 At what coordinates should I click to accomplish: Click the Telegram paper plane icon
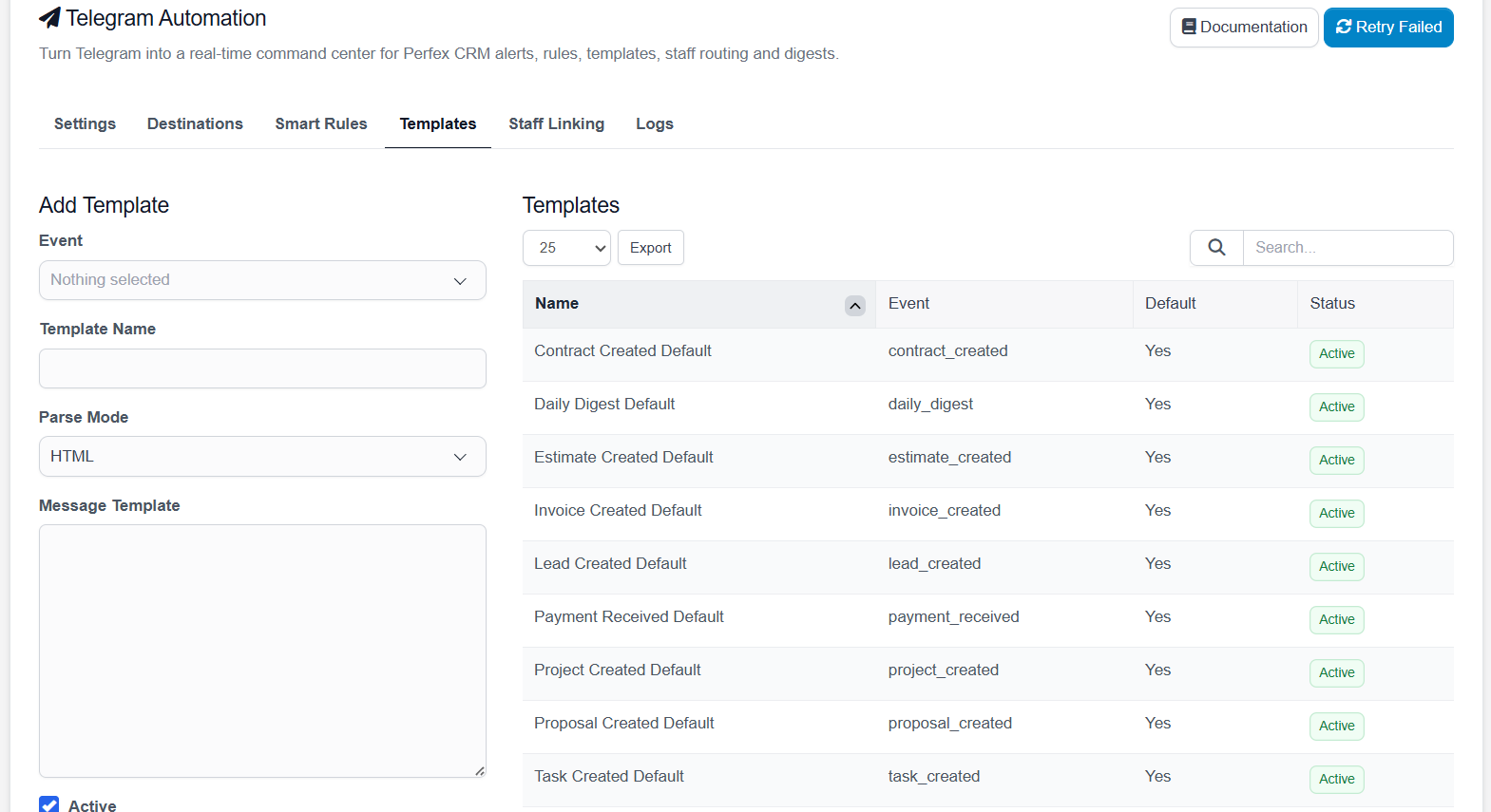tap(50, 18)
